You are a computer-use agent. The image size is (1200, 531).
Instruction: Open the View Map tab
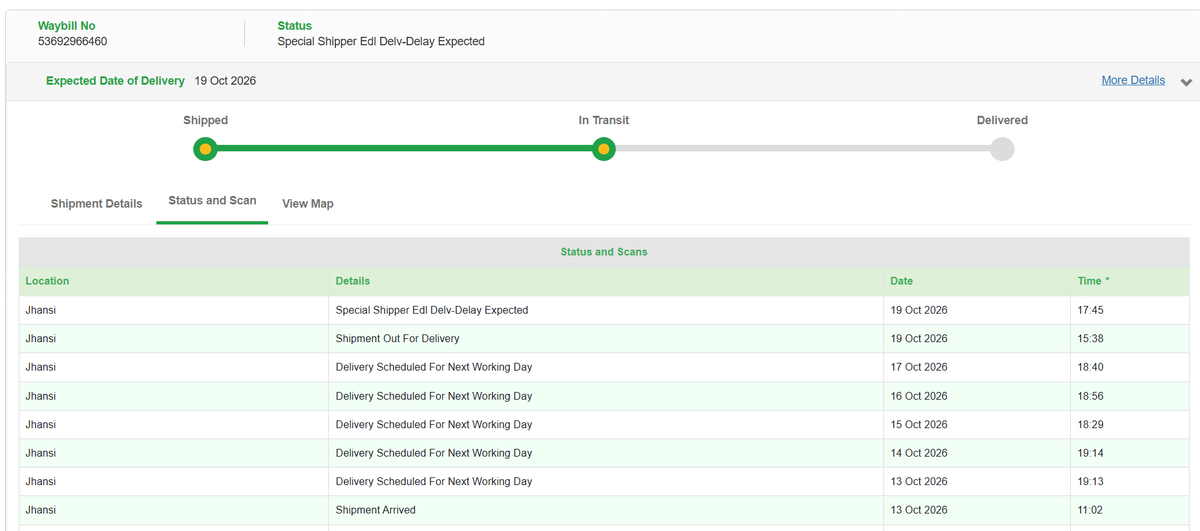[x=308, y=204]
